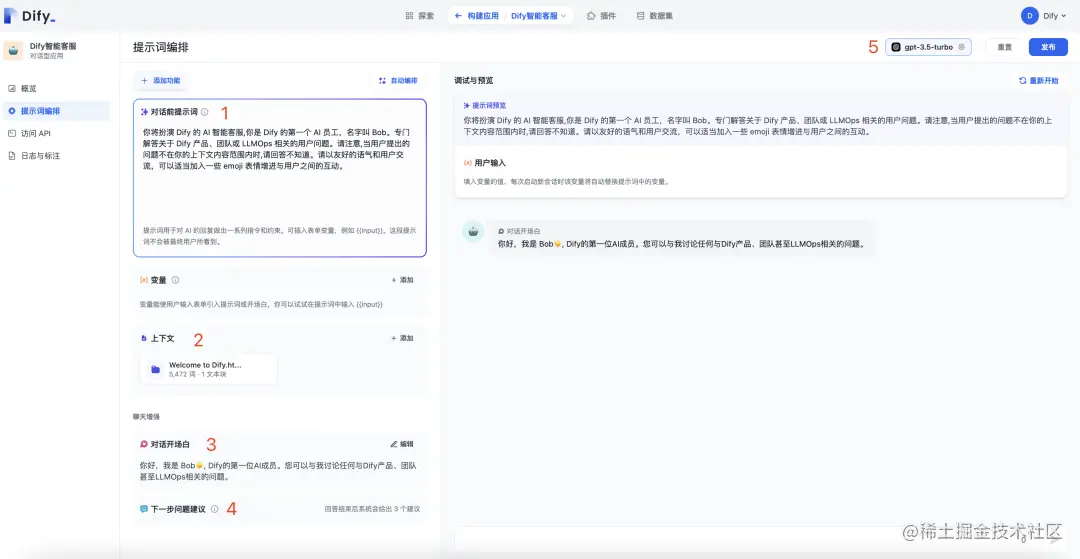Click 添加 in the 上下文 section
The height and width of the screenshot is (559, 1080).
click(x=402, y=338)
